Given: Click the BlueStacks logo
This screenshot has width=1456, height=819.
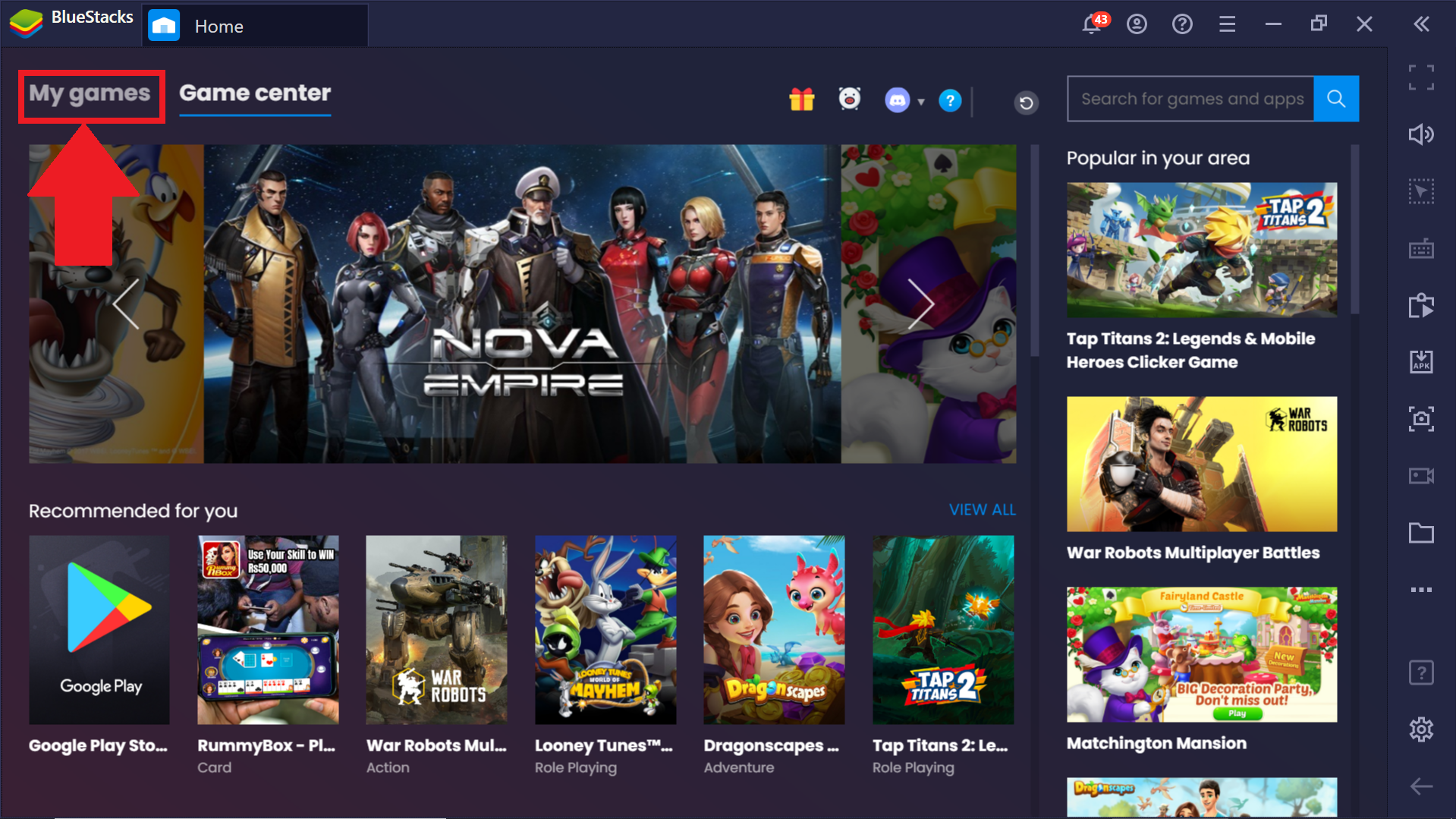Looking at the screenshot, I should click(26, 23).
